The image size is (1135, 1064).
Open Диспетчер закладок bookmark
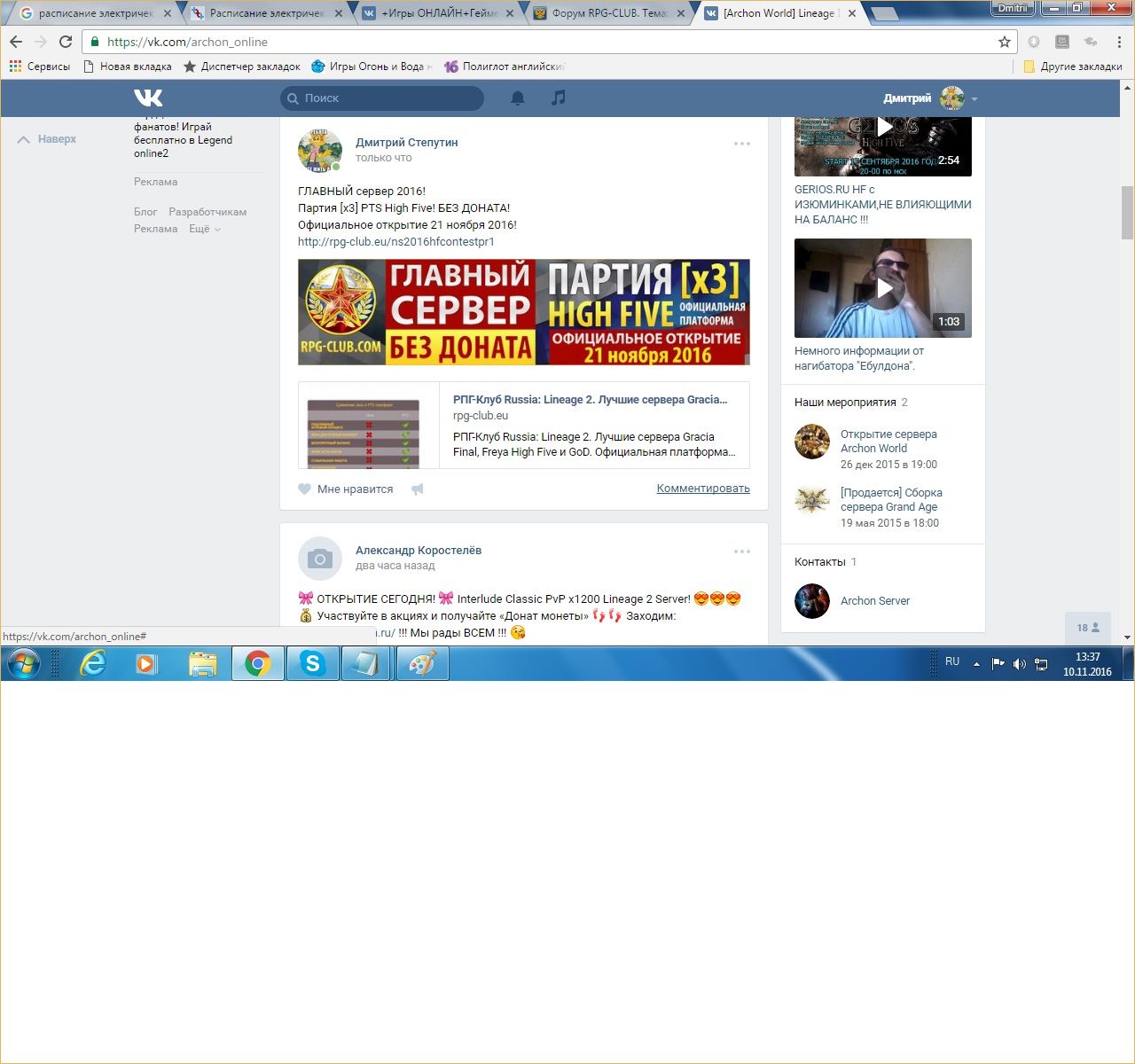click(x=241, y=66)
